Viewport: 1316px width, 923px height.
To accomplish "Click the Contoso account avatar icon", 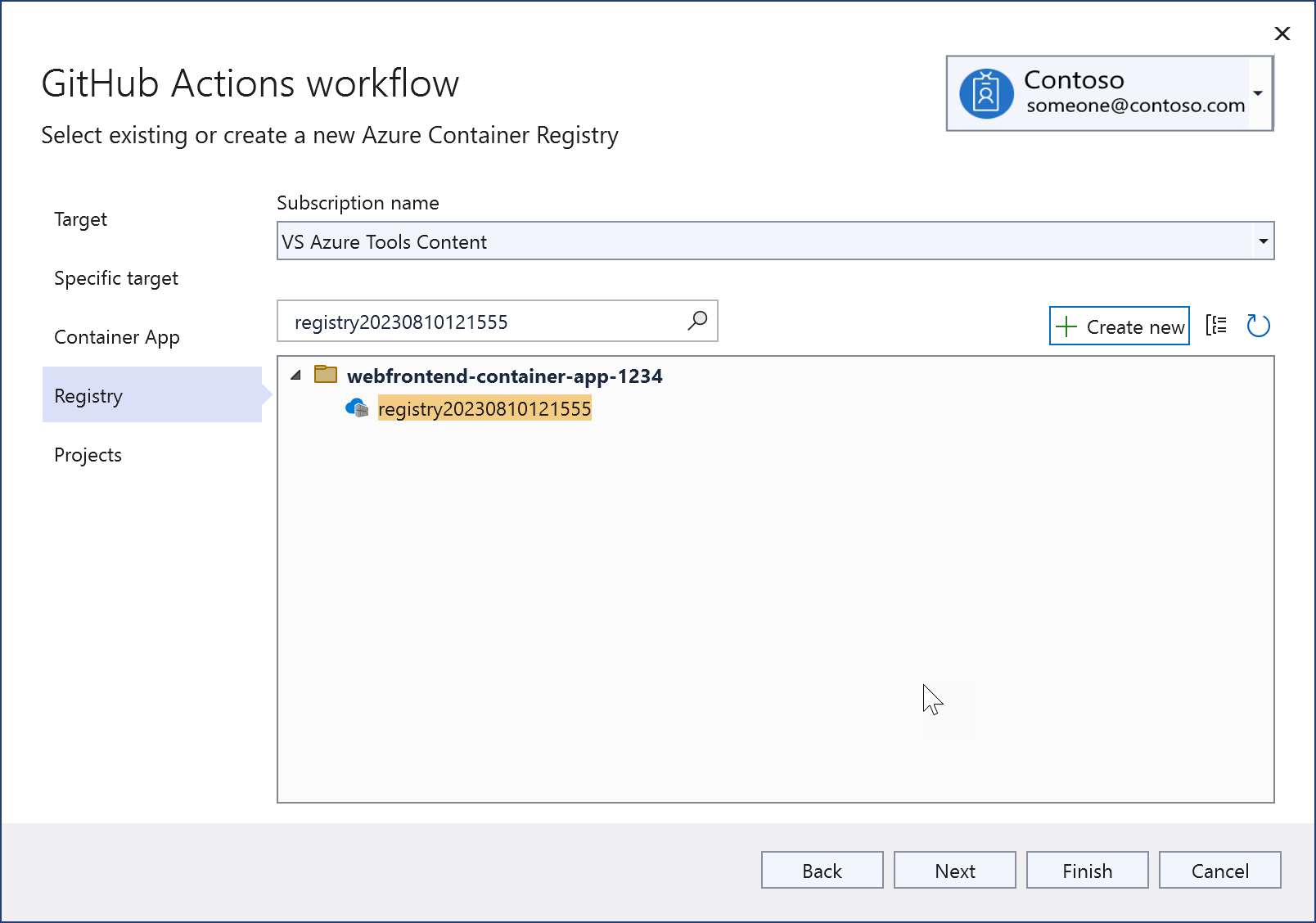I will pyautogui.click(x=985, y=92).
